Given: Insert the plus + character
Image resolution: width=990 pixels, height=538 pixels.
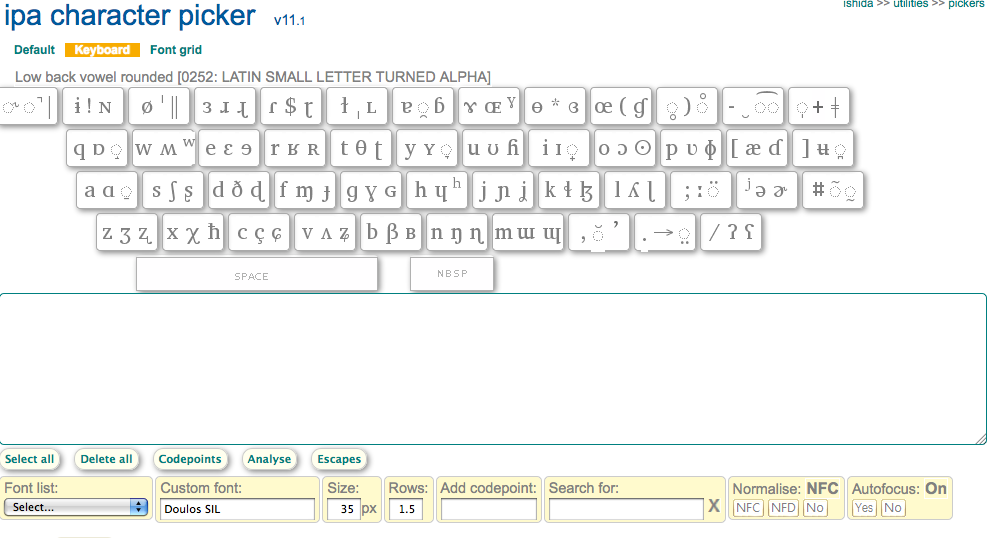Looking at the screenshot, I should click(818, 107).
